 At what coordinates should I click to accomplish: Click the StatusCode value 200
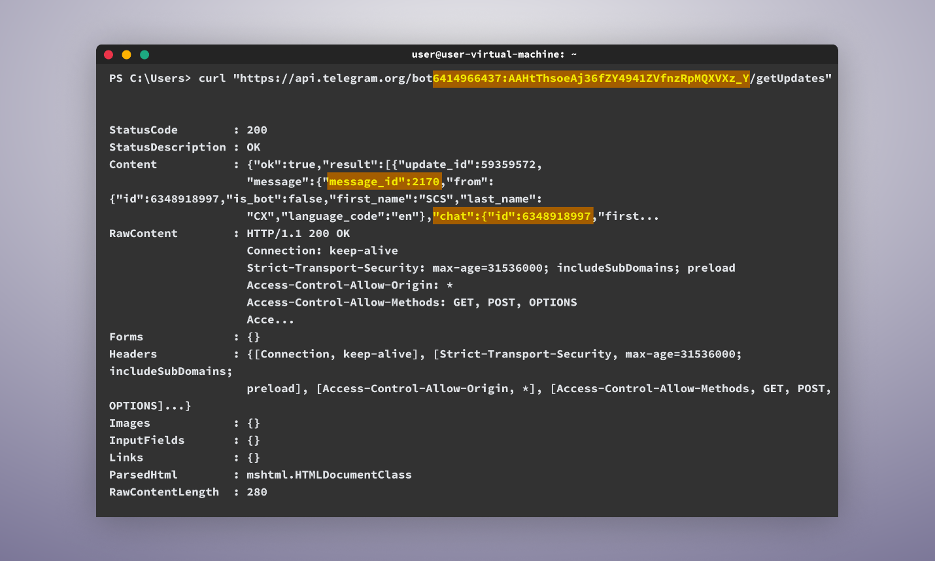(257, 130)
